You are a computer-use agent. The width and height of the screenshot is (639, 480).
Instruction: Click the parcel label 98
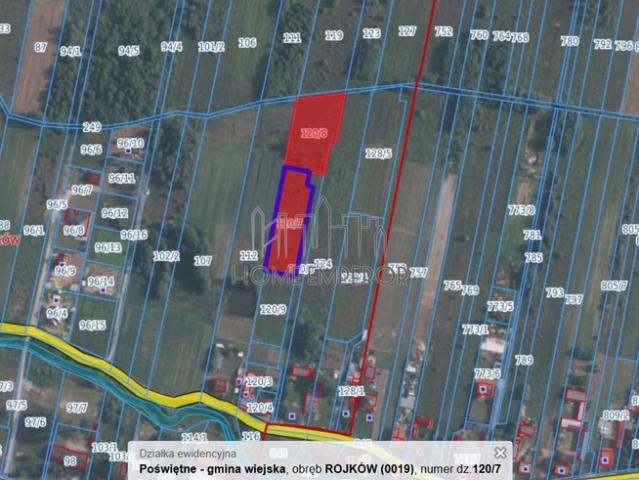[71, 461]
